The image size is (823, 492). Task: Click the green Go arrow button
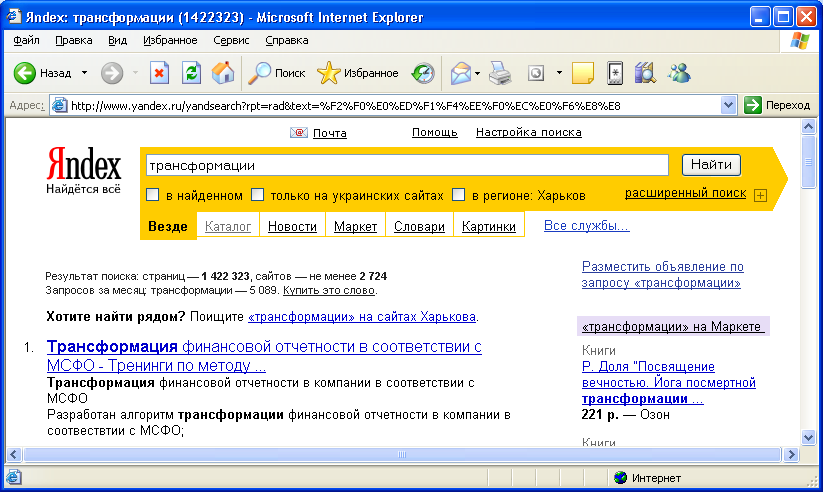coord(753,105)
